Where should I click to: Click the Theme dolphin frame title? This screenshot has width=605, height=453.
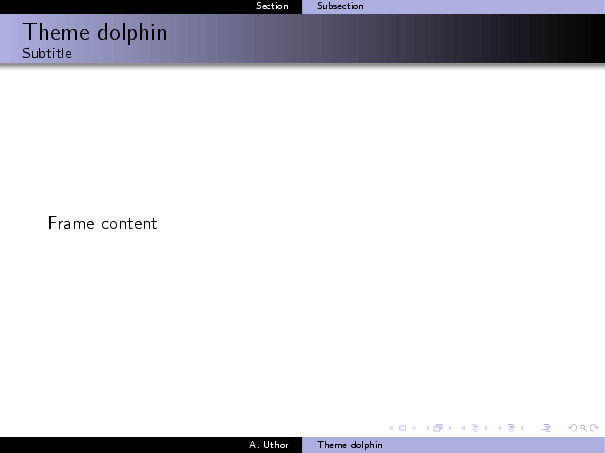pyautogui.click(x=95, y=32)
